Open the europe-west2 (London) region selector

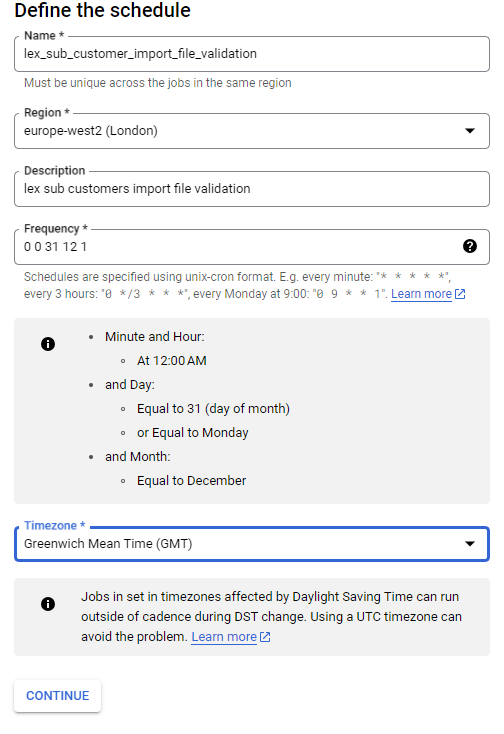point(252,131)
